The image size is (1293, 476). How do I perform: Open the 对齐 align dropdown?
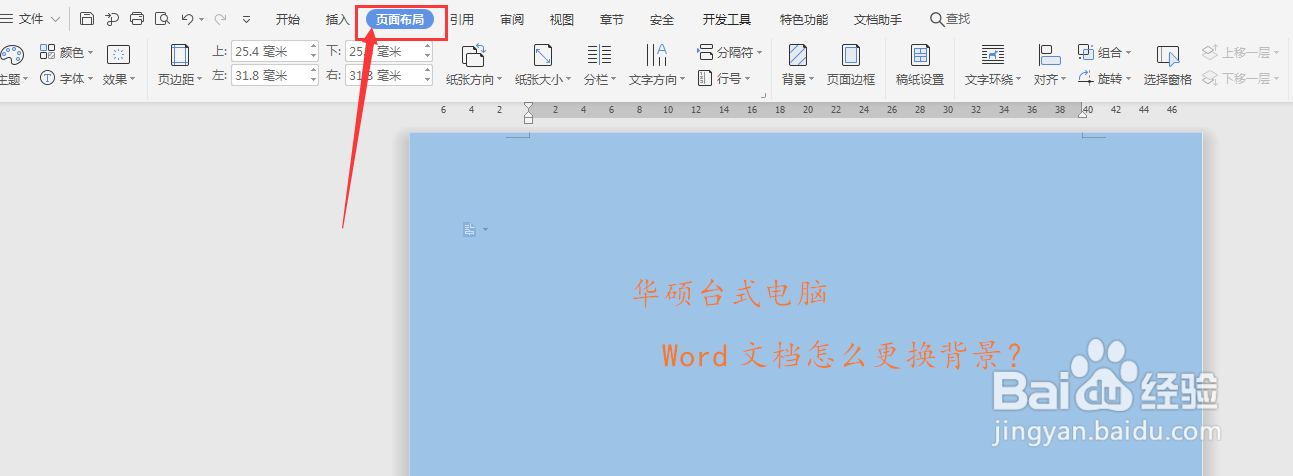(x=1049, y=65)
